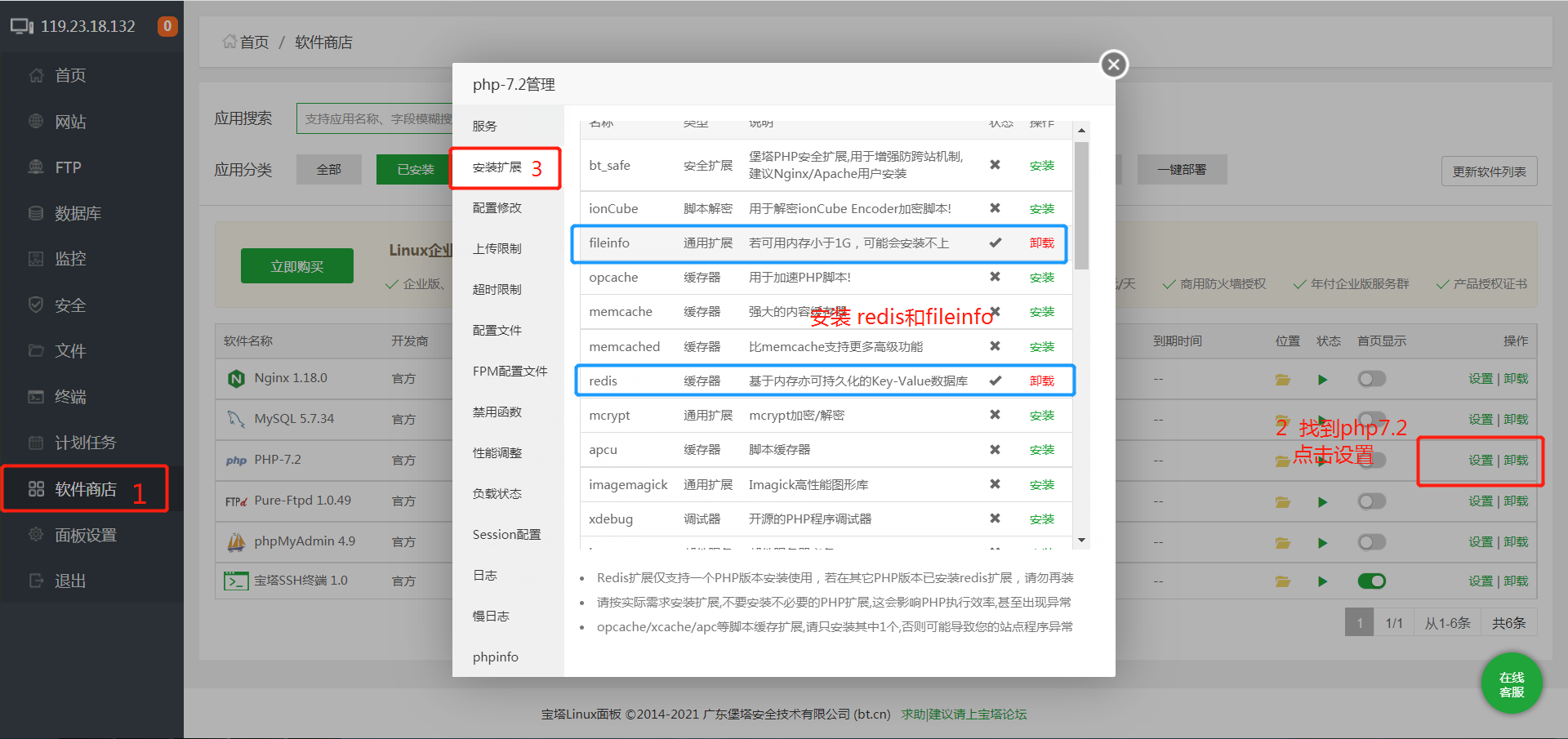Open the 求助|建议请上宝塔论坛 footer link
Screen dimensions: 1568x739
964,715
